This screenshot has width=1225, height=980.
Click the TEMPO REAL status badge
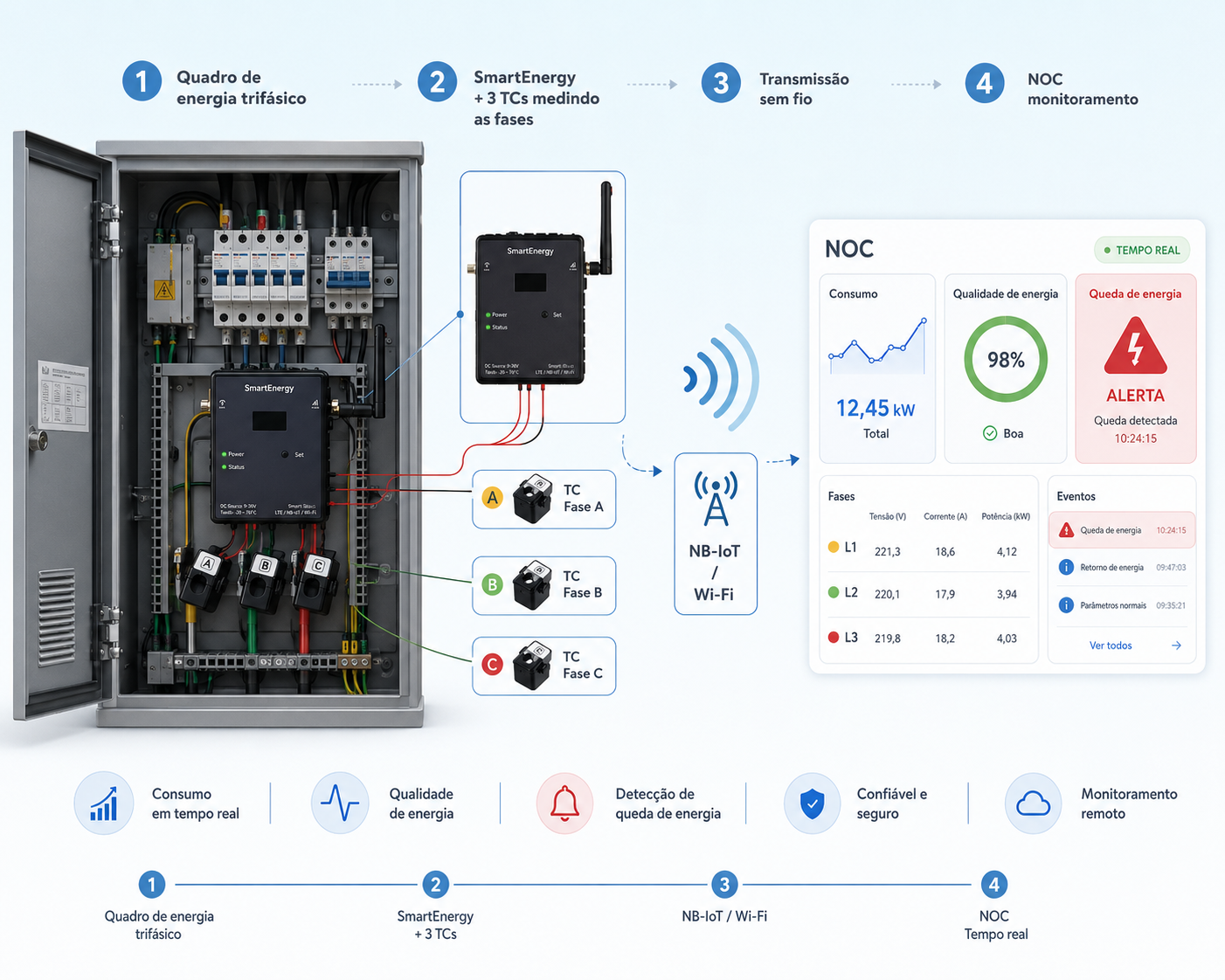[x=1142, y=251]
